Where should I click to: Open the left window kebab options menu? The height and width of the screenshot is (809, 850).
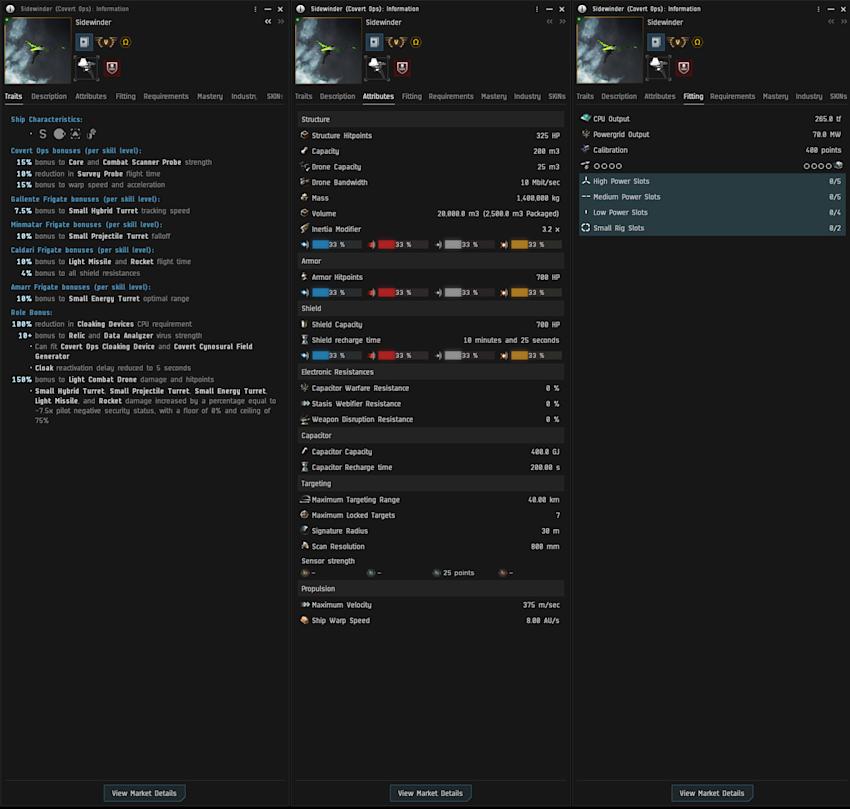pos(255,9)
